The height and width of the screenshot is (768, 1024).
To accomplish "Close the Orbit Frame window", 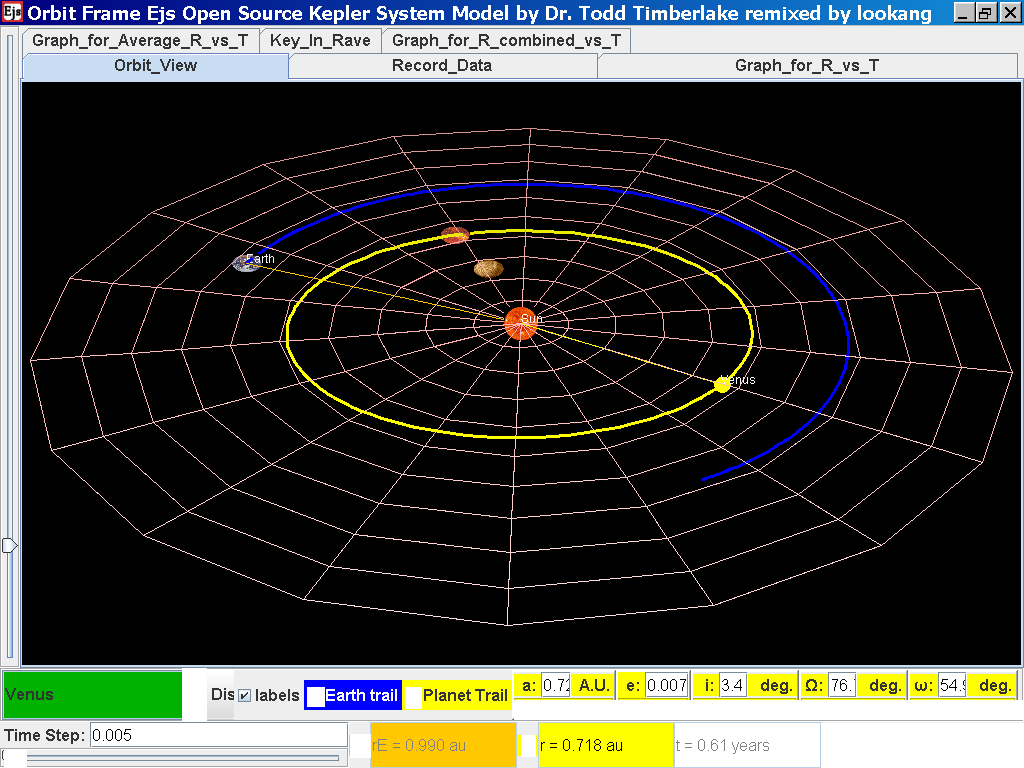I will (x=1010, y=12).
